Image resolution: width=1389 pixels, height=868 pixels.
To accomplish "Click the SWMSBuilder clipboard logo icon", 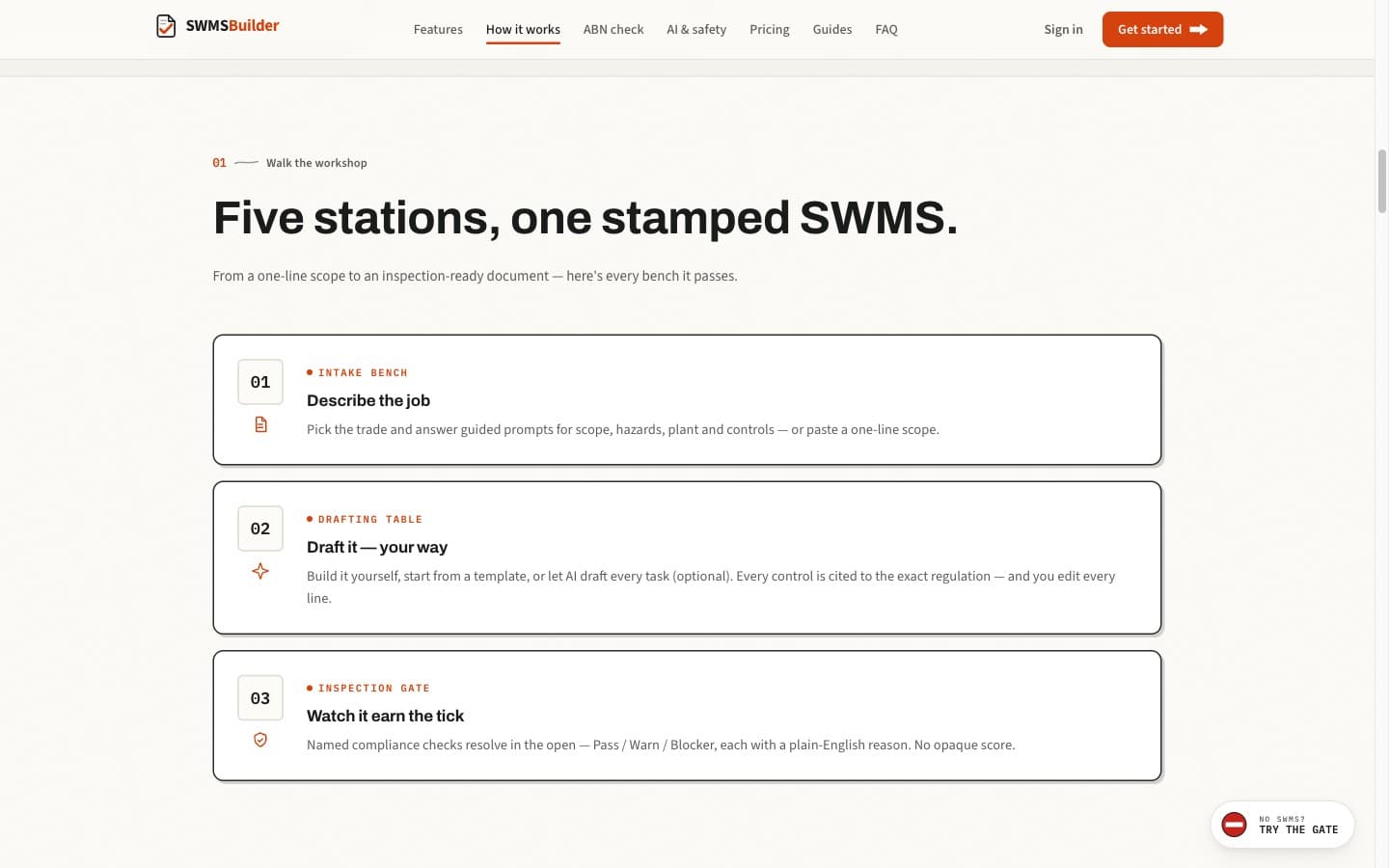I will coord(166,26).
